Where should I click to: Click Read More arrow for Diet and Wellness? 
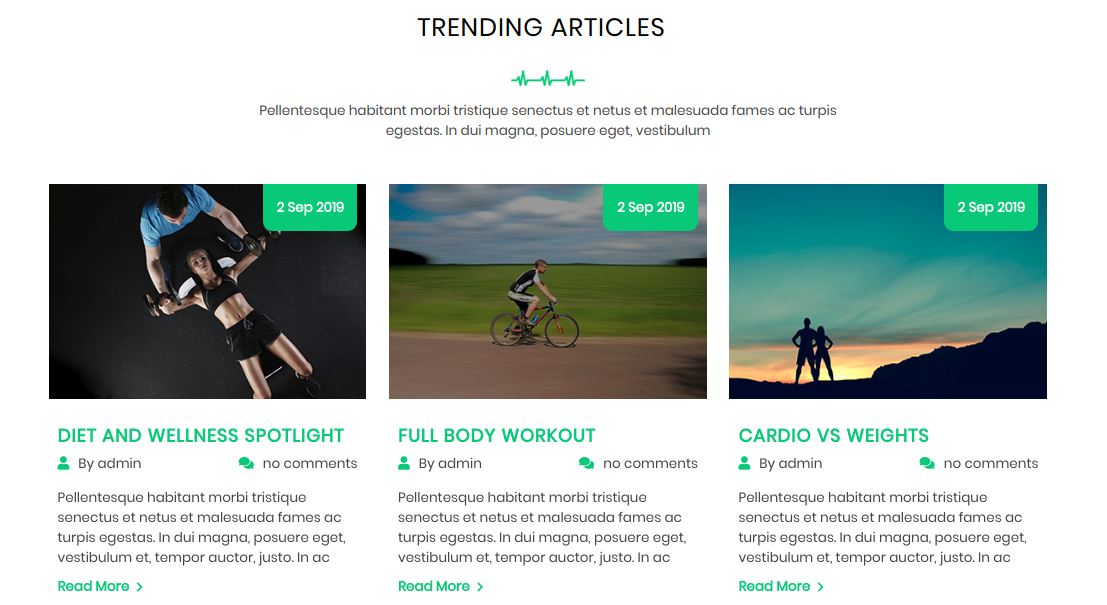[140, 587]
